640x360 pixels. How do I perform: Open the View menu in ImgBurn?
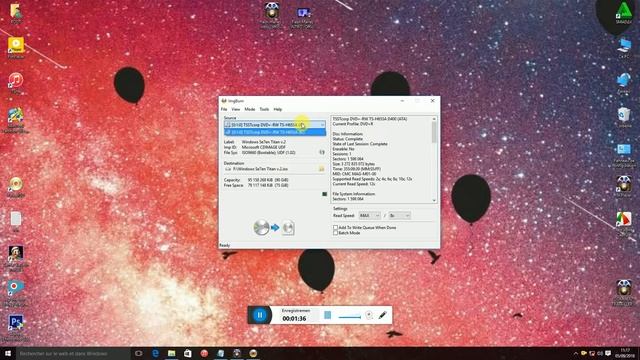point(236,109)
